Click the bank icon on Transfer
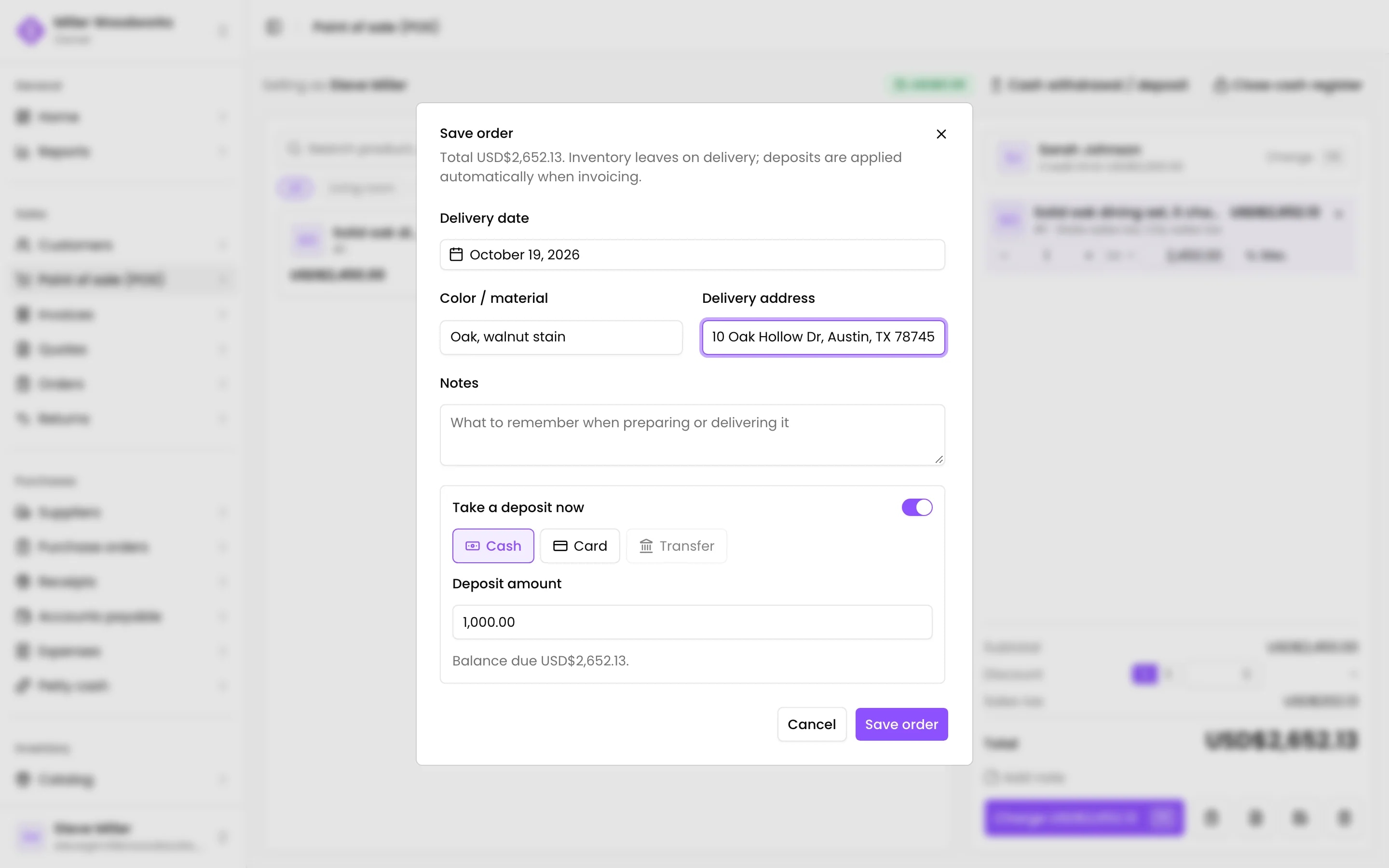This screenshot has width=1389, height=868. point(646,546)
